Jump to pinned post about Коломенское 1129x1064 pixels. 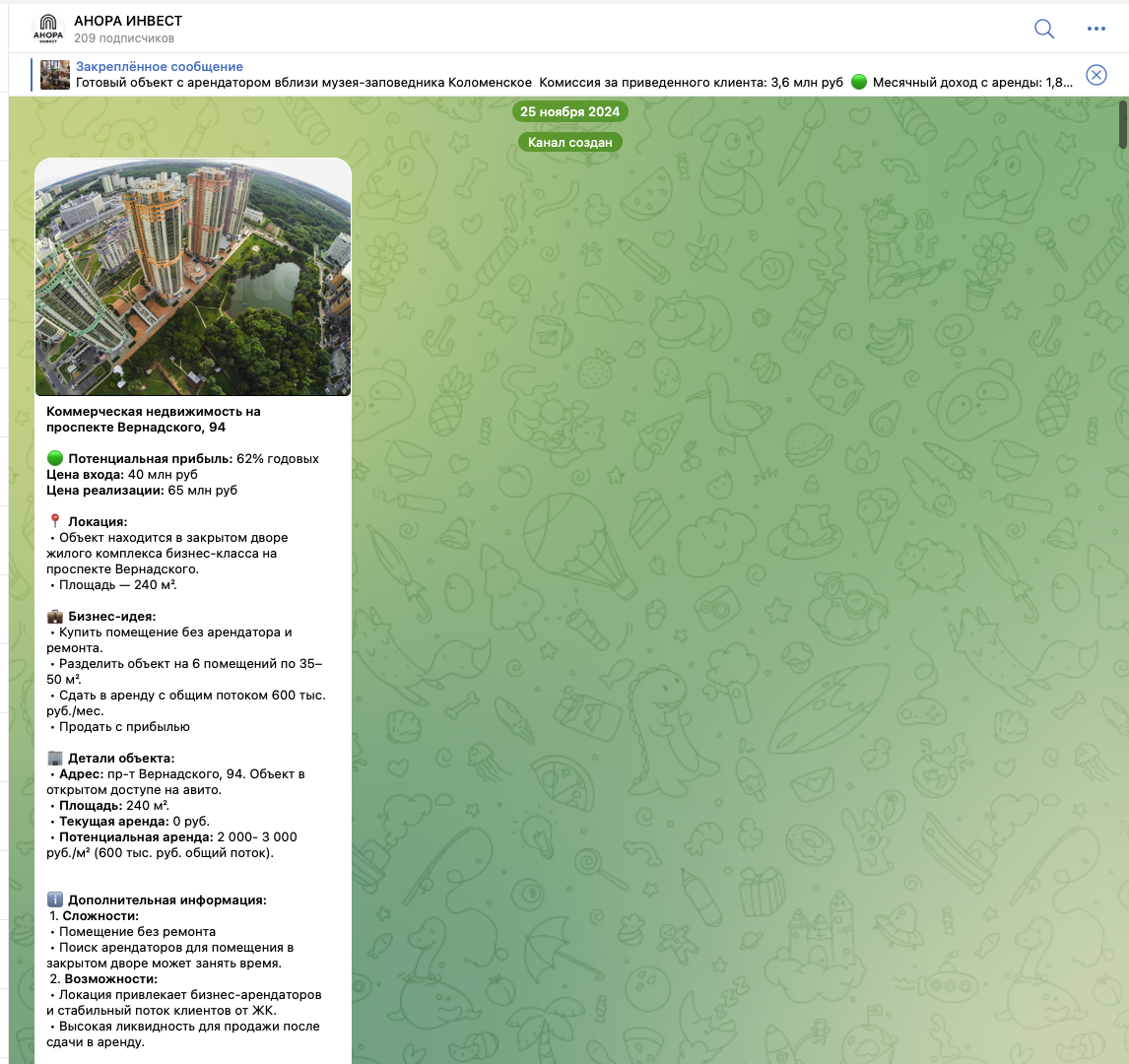[394, 83]
